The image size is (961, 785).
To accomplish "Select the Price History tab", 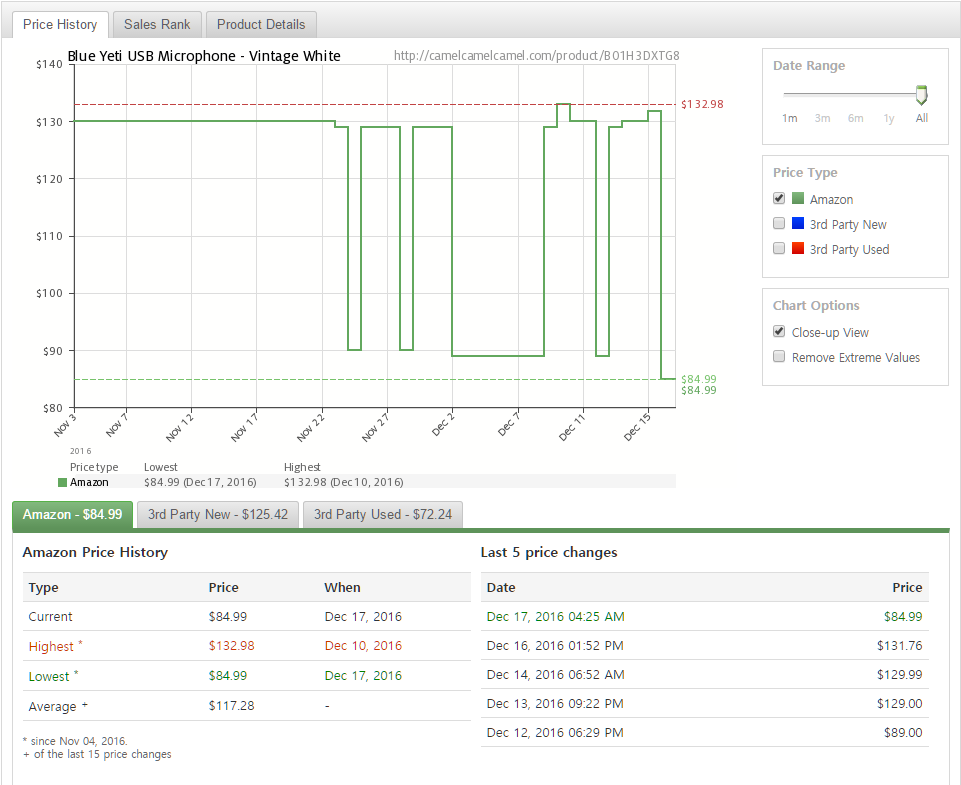I will (x=60, y=25).
